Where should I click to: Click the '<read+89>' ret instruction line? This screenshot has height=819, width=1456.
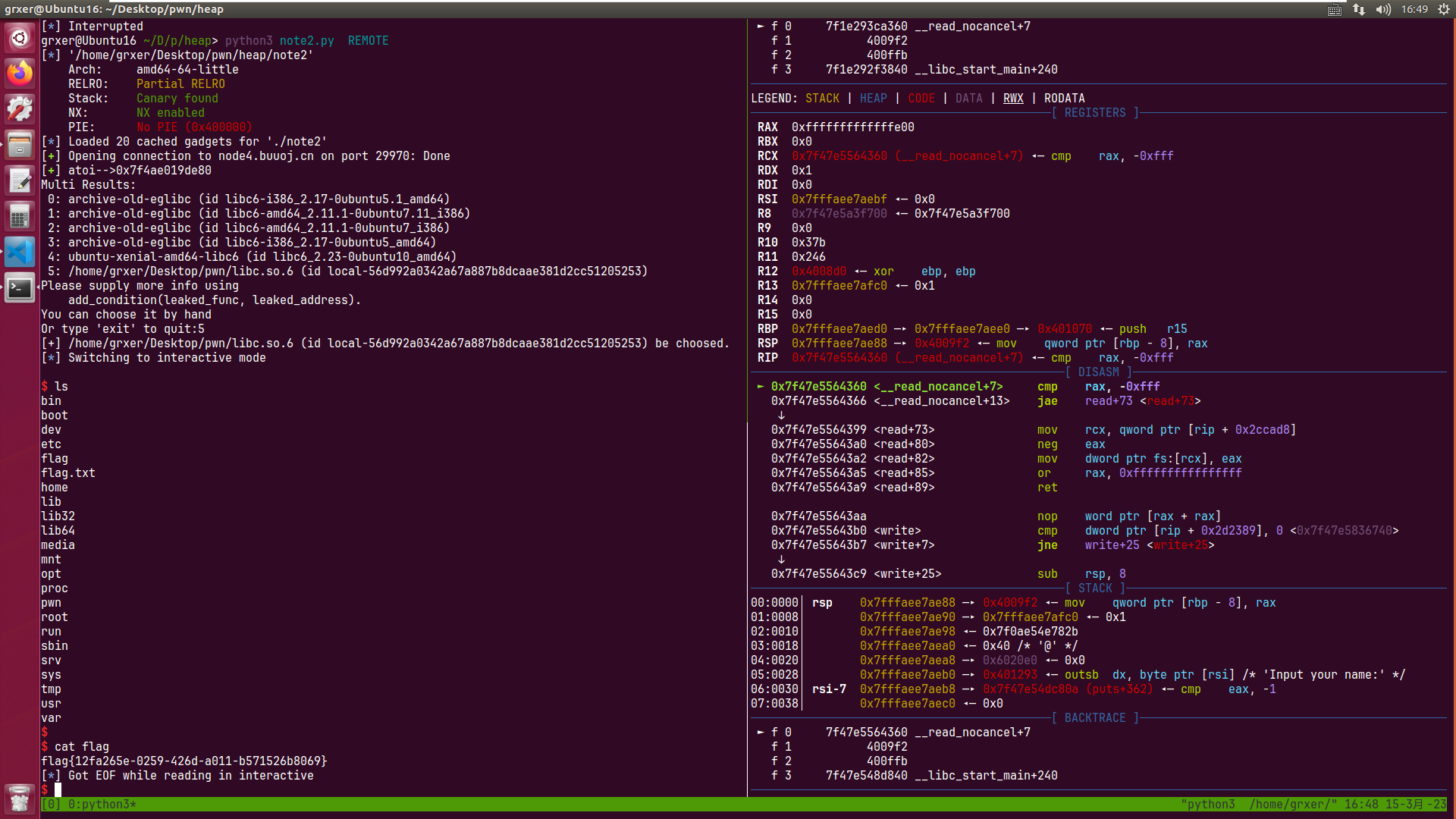pyautogui.click(x=915, y=487)
